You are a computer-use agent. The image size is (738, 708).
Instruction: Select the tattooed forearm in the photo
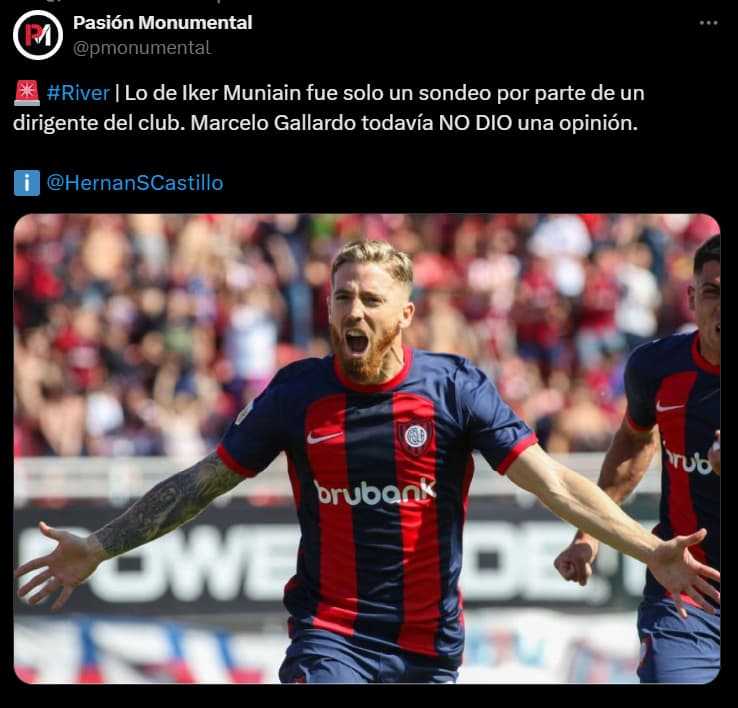(x=169, y=504)
